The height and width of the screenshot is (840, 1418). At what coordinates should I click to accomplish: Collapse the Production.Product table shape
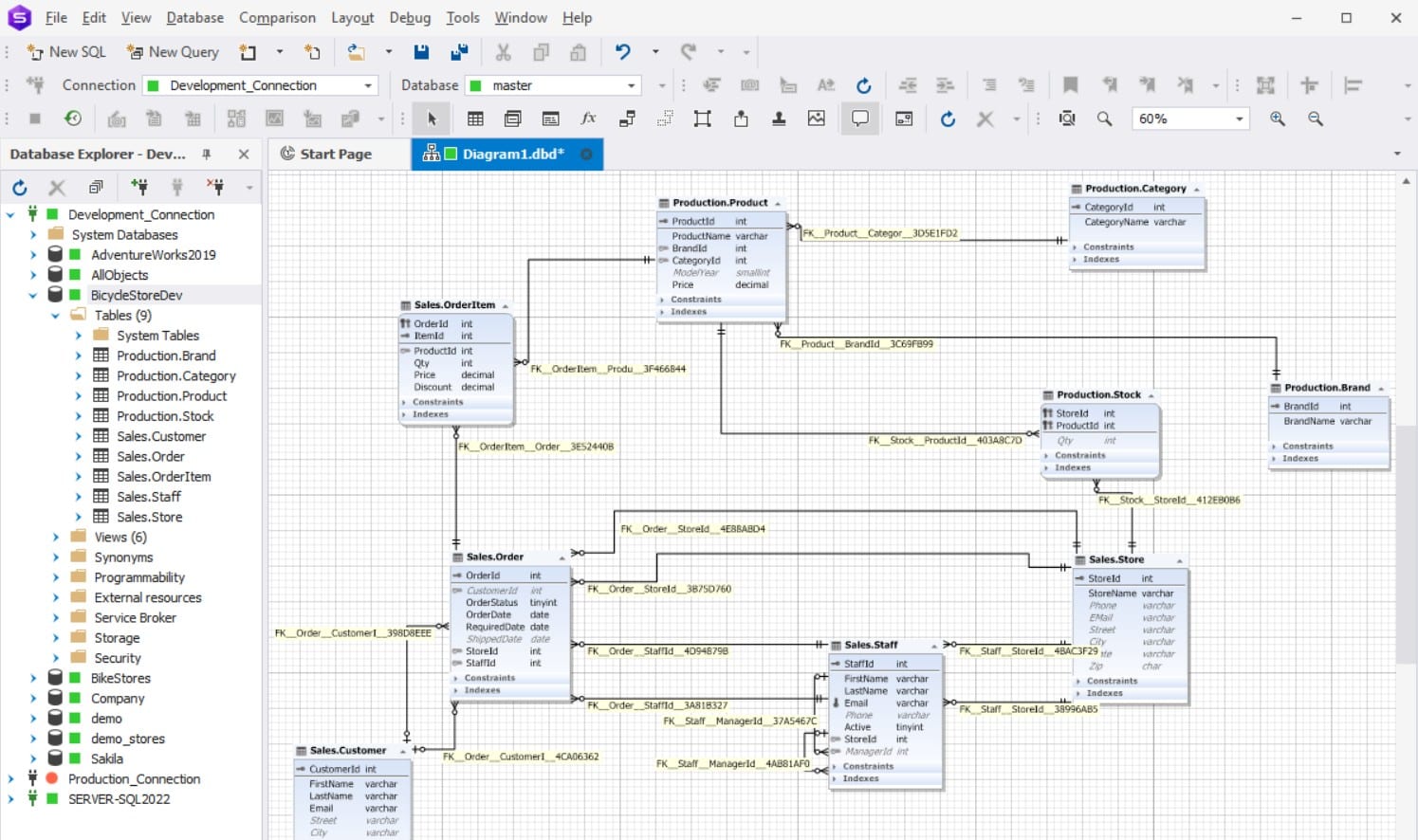(x=778, y=203)
